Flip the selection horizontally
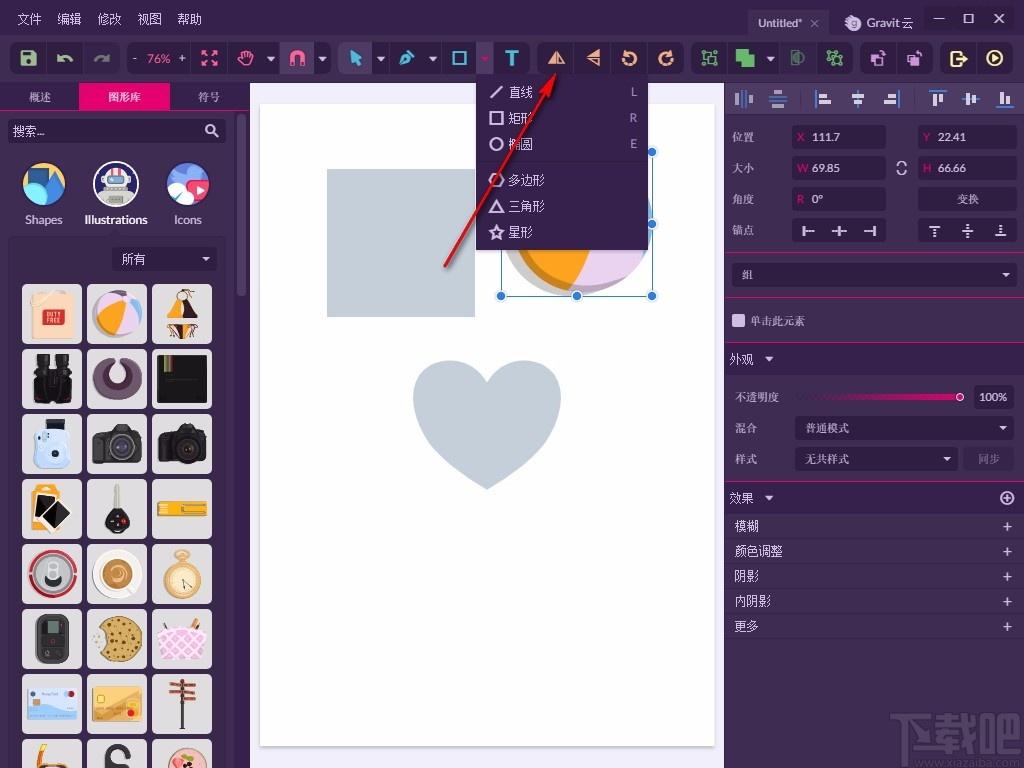 (556, 58)
